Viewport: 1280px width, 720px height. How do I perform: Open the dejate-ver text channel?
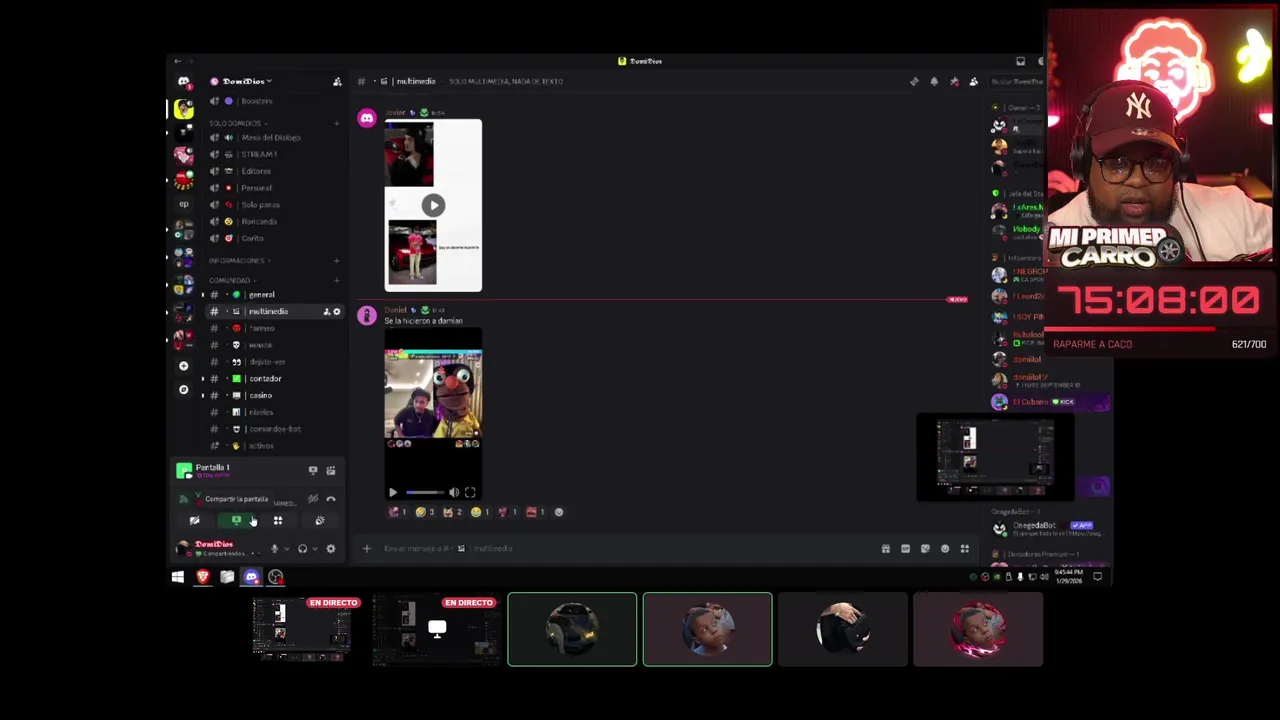[272, 362]
